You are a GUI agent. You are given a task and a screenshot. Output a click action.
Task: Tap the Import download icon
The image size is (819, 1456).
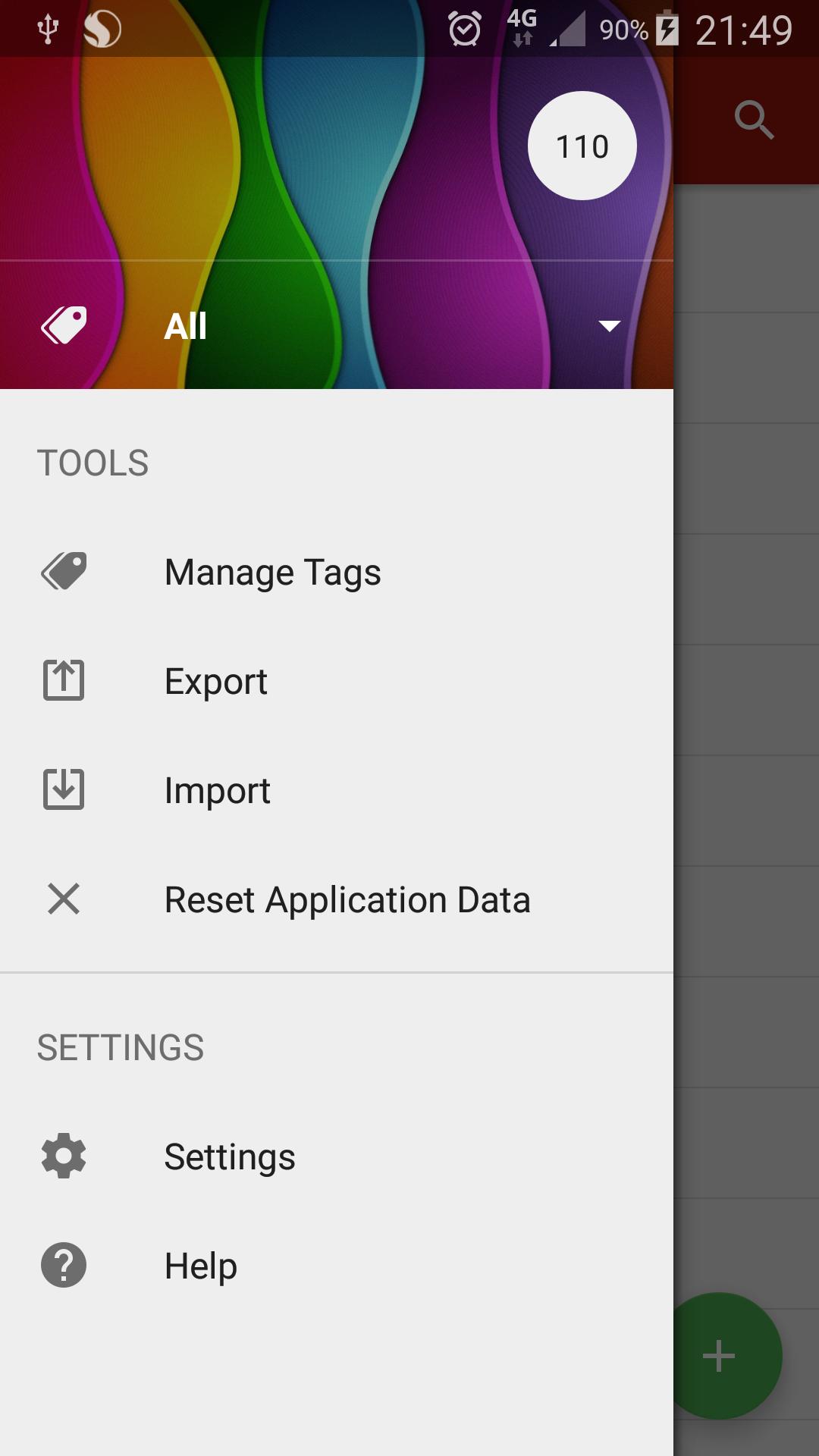[x=64, y=789]
